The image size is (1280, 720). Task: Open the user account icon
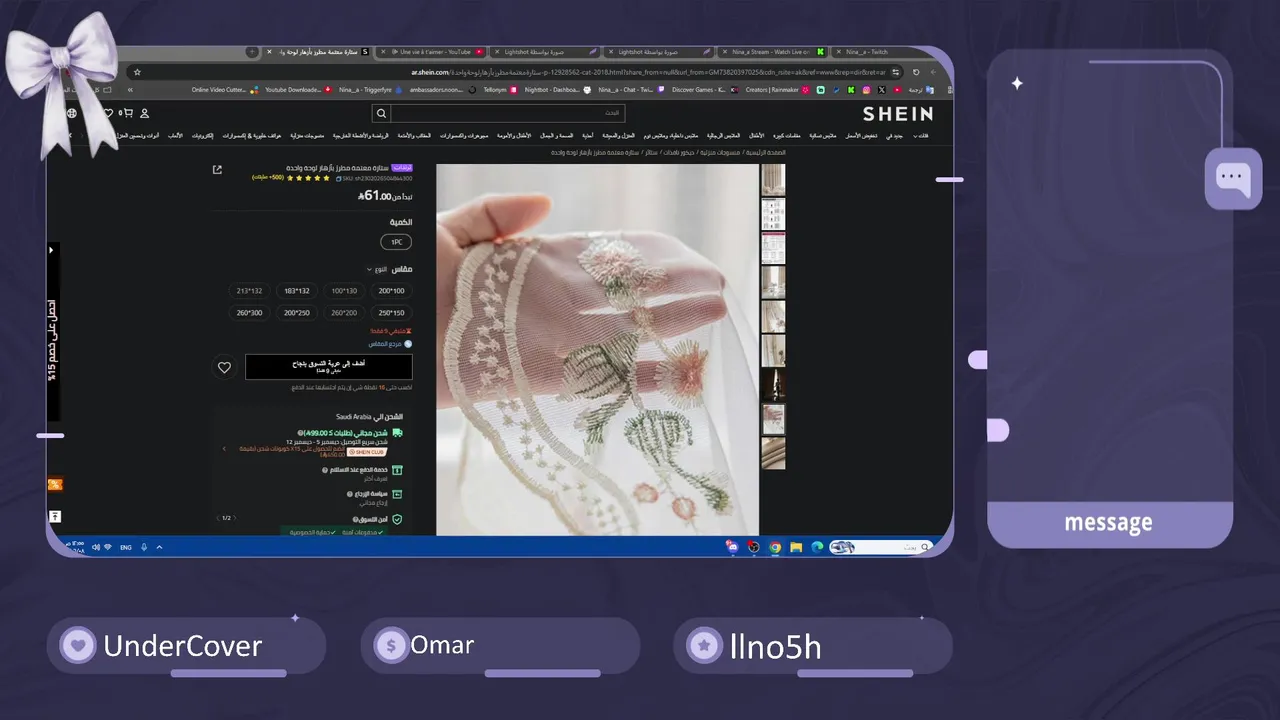144,114
